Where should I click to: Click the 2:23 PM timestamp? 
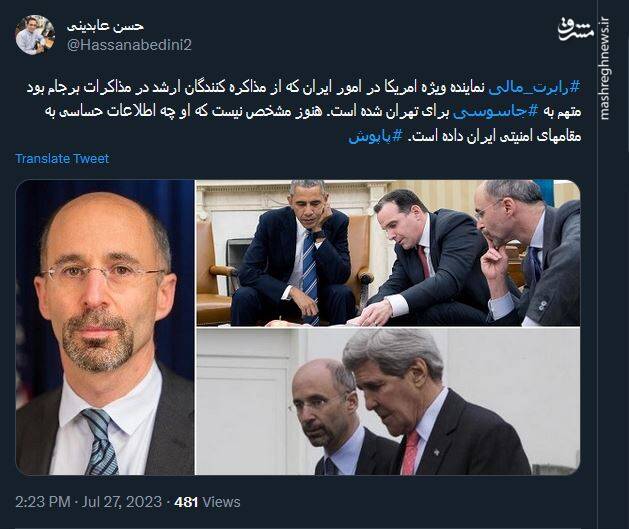coord(43,502)
